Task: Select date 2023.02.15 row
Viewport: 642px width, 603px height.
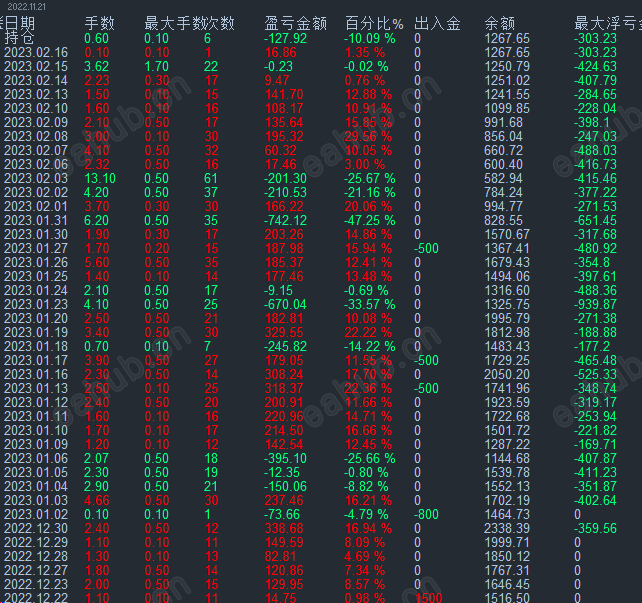Action: 36,66
